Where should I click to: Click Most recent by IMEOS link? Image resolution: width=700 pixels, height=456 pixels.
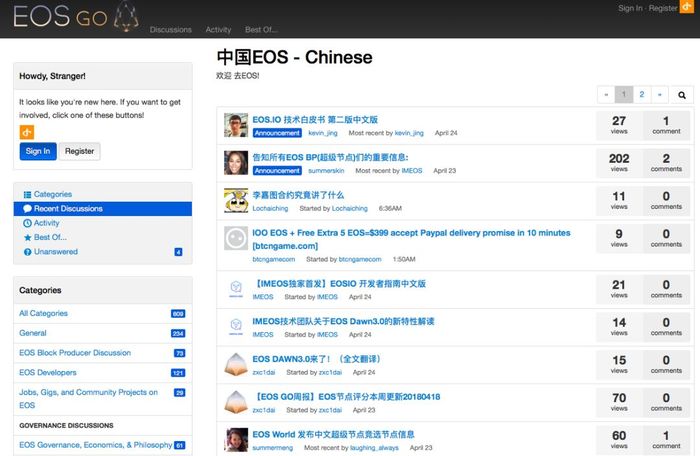click(412, 171)
